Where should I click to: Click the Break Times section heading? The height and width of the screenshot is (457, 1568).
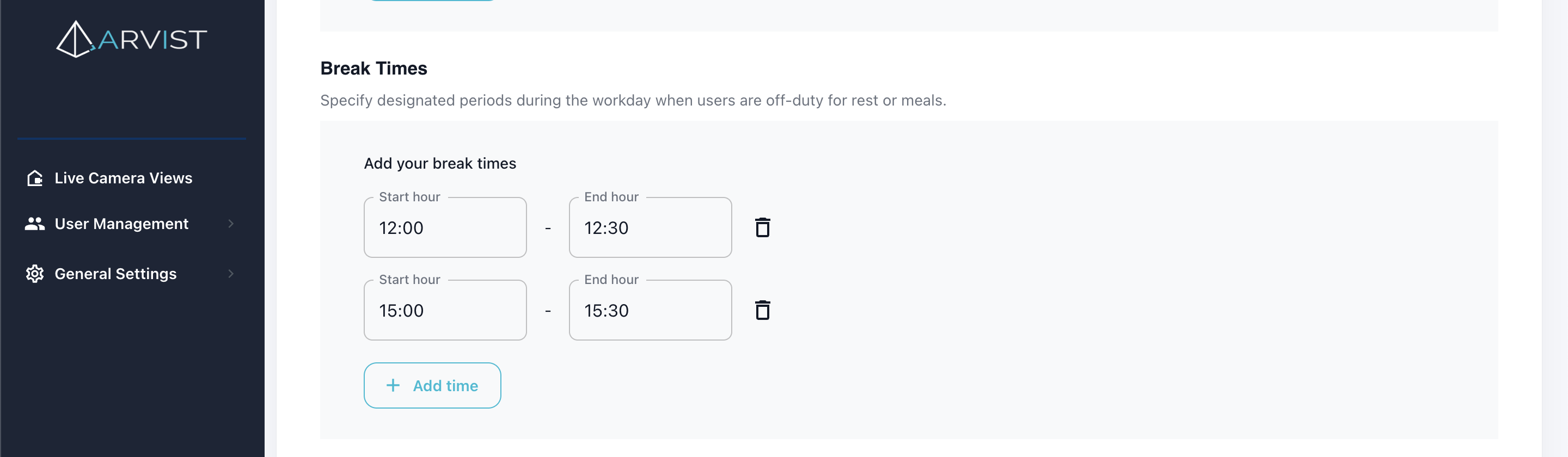click(x=373, y=68)
